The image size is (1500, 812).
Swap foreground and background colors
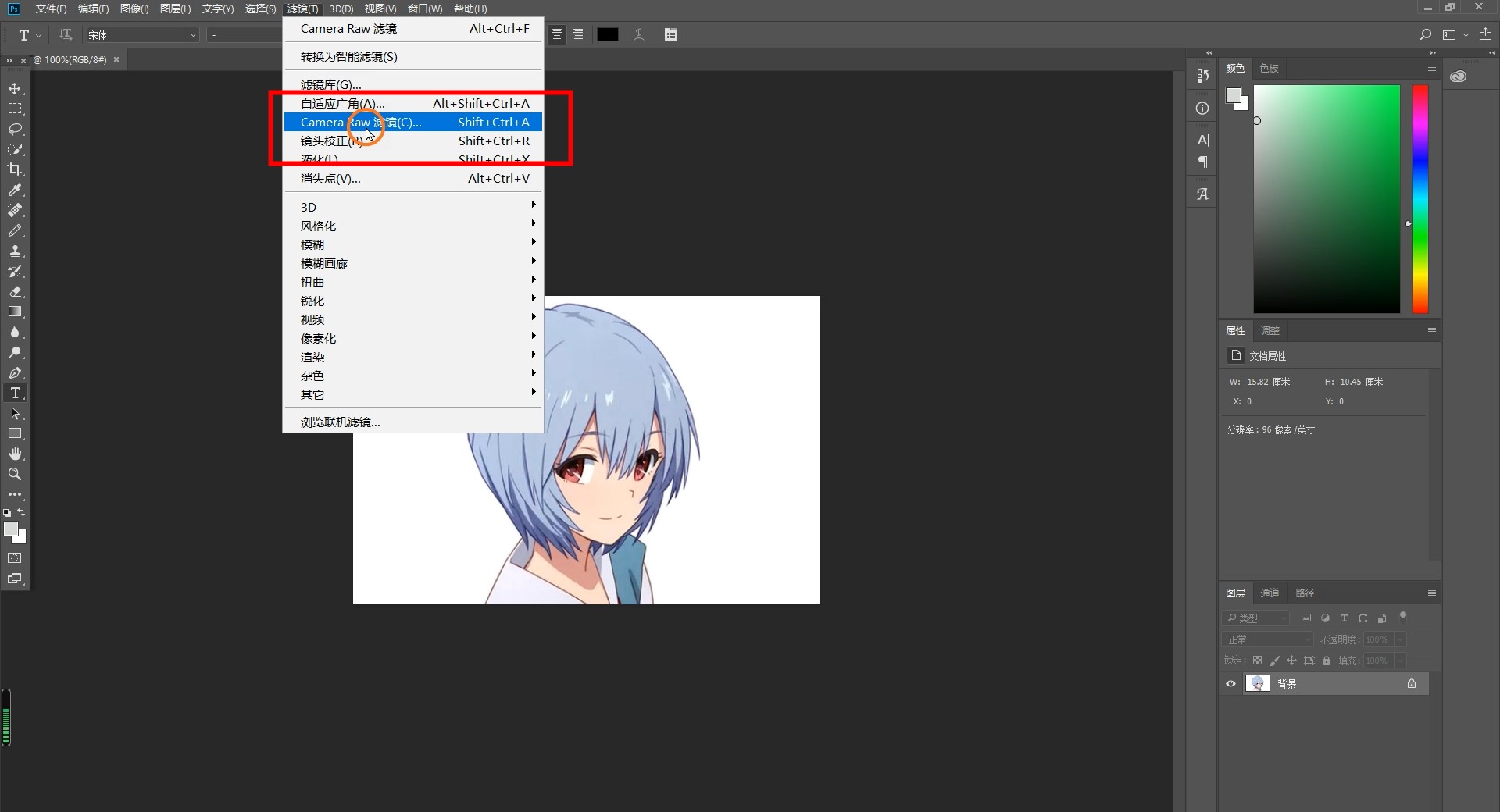click(22, 513)
